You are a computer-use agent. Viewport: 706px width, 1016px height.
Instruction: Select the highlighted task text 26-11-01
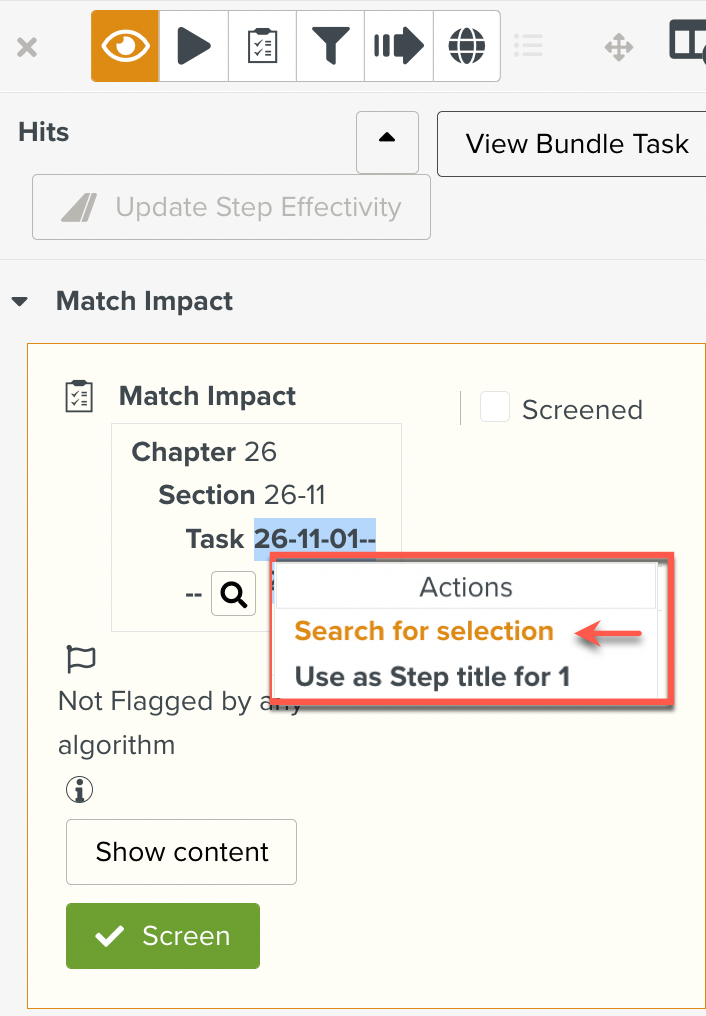(312, 538)
